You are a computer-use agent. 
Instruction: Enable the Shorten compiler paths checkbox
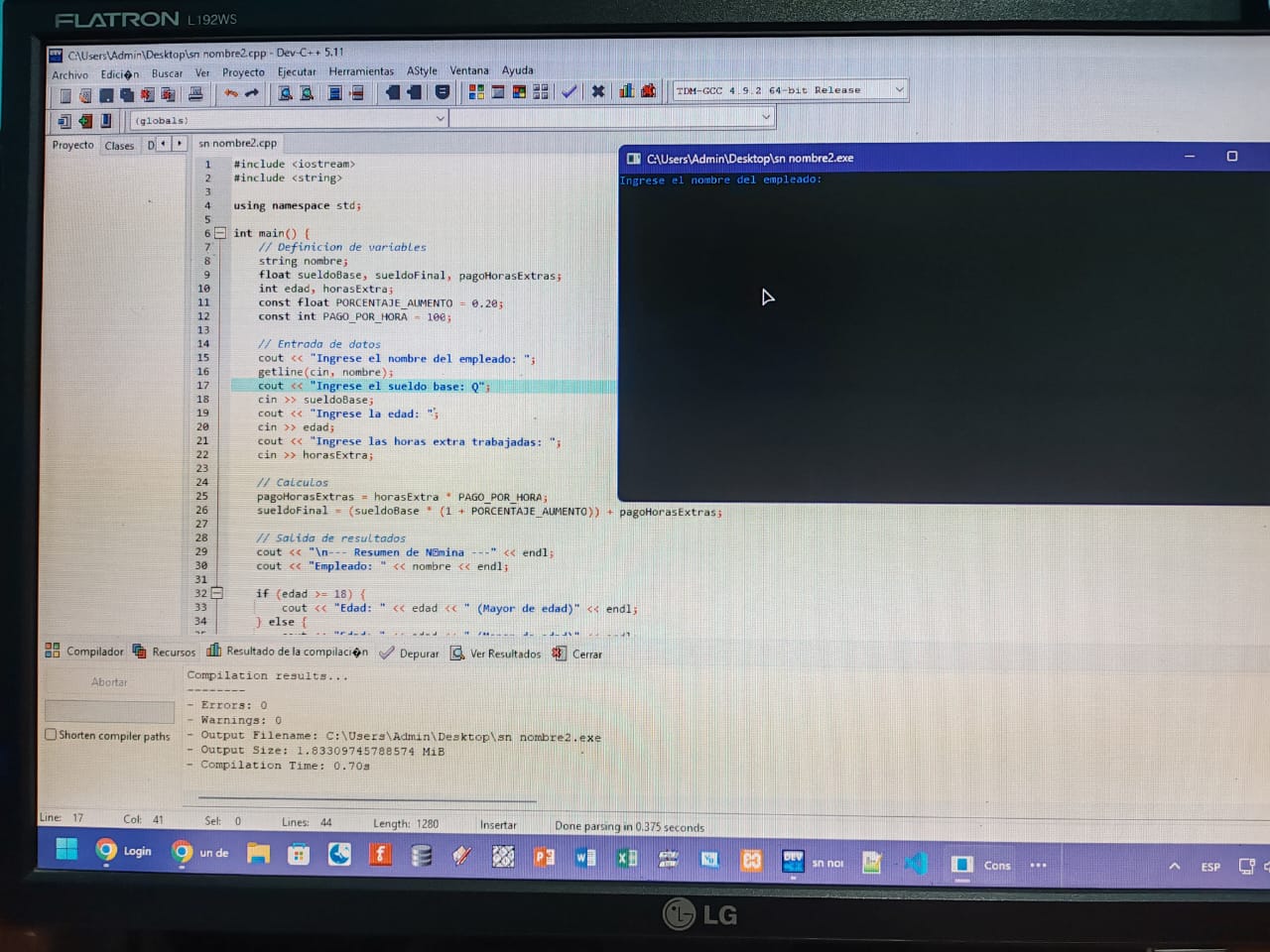coord(51,735)
